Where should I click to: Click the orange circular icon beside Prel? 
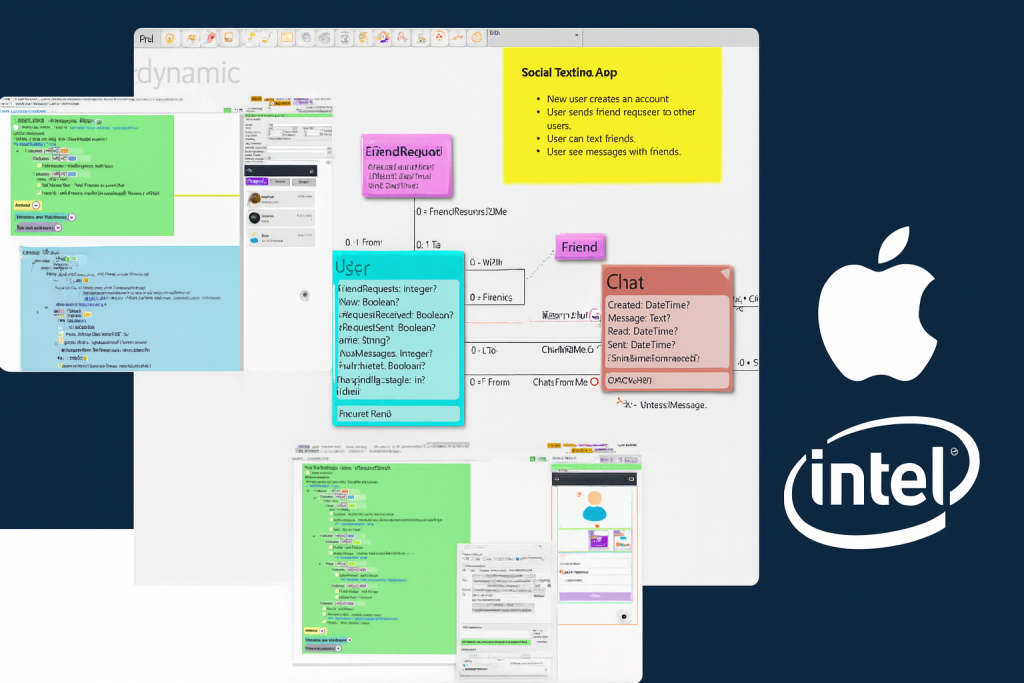click(170, 38)
